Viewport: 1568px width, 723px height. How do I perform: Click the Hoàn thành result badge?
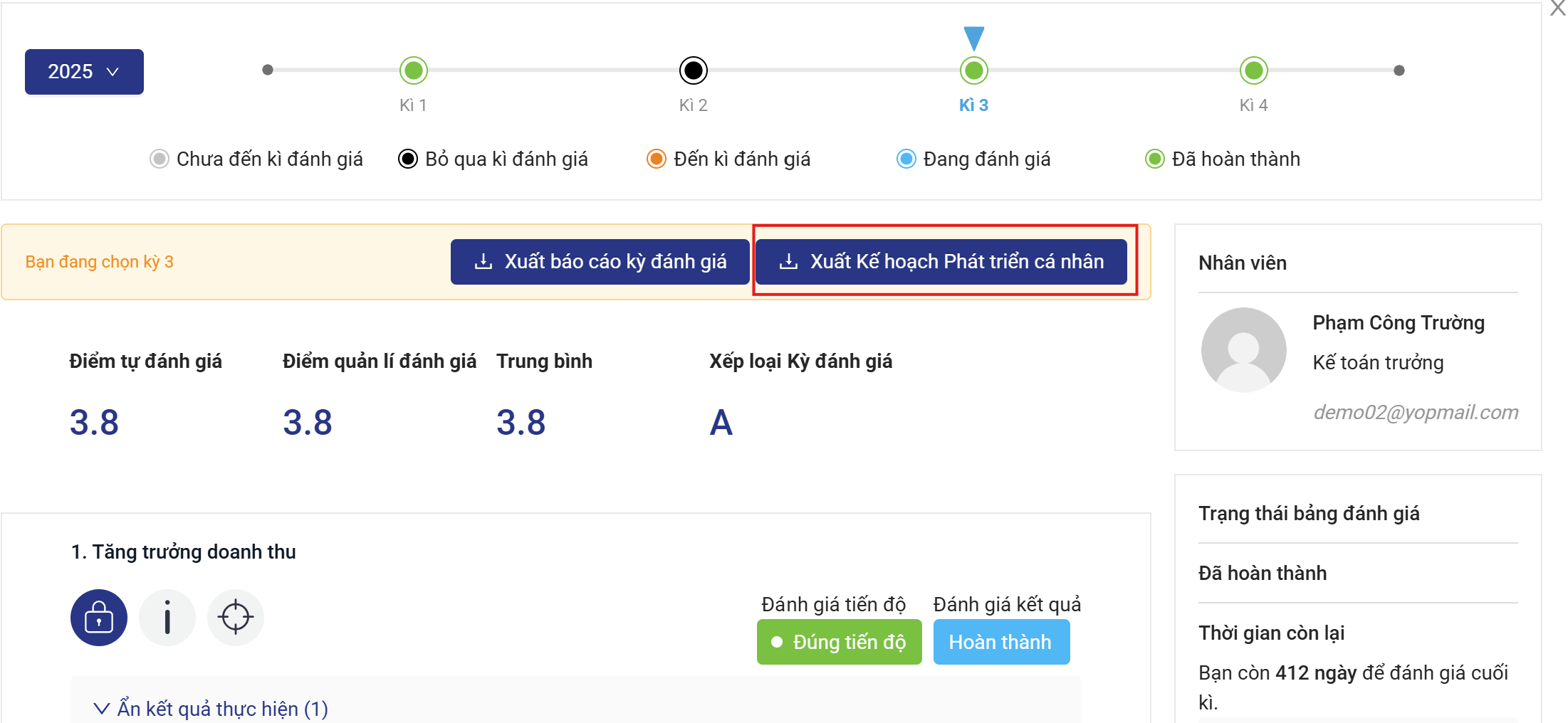click(x=1000, y=642)
